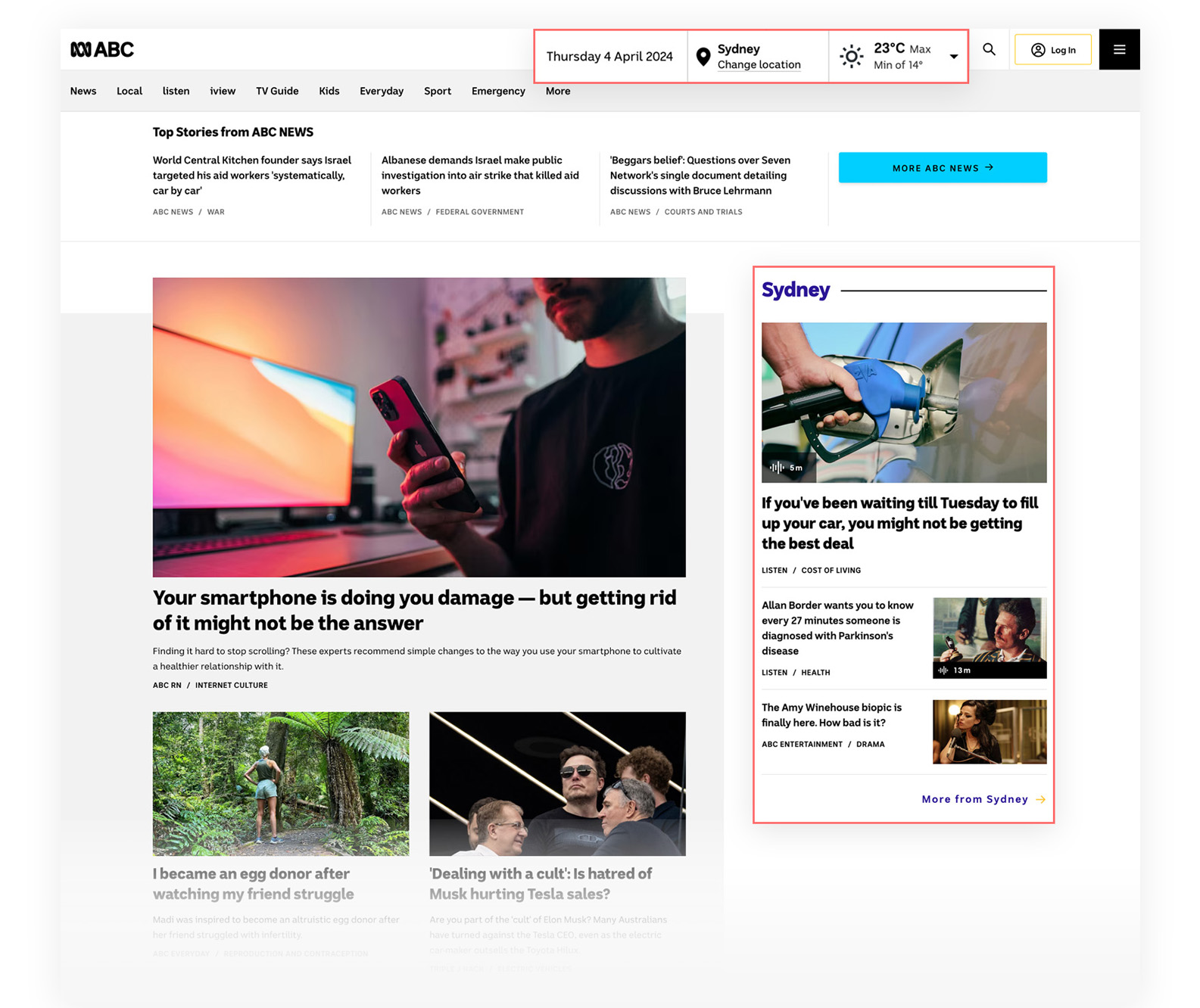Click the WAR topic tag
This screenshot has width=1200, height=1008.
(216, 212)
